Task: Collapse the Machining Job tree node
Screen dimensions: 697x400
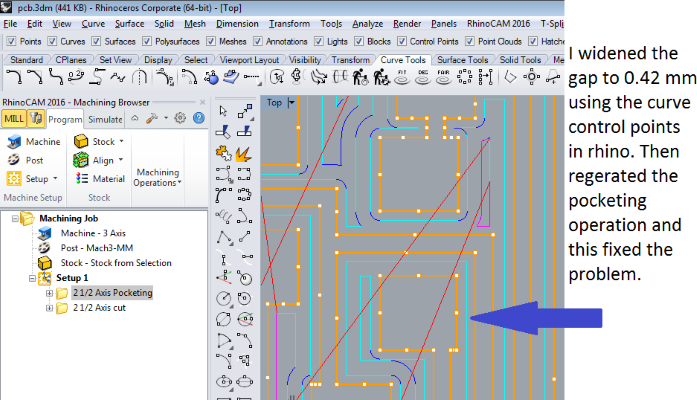Action: click(x=15, y=218)
